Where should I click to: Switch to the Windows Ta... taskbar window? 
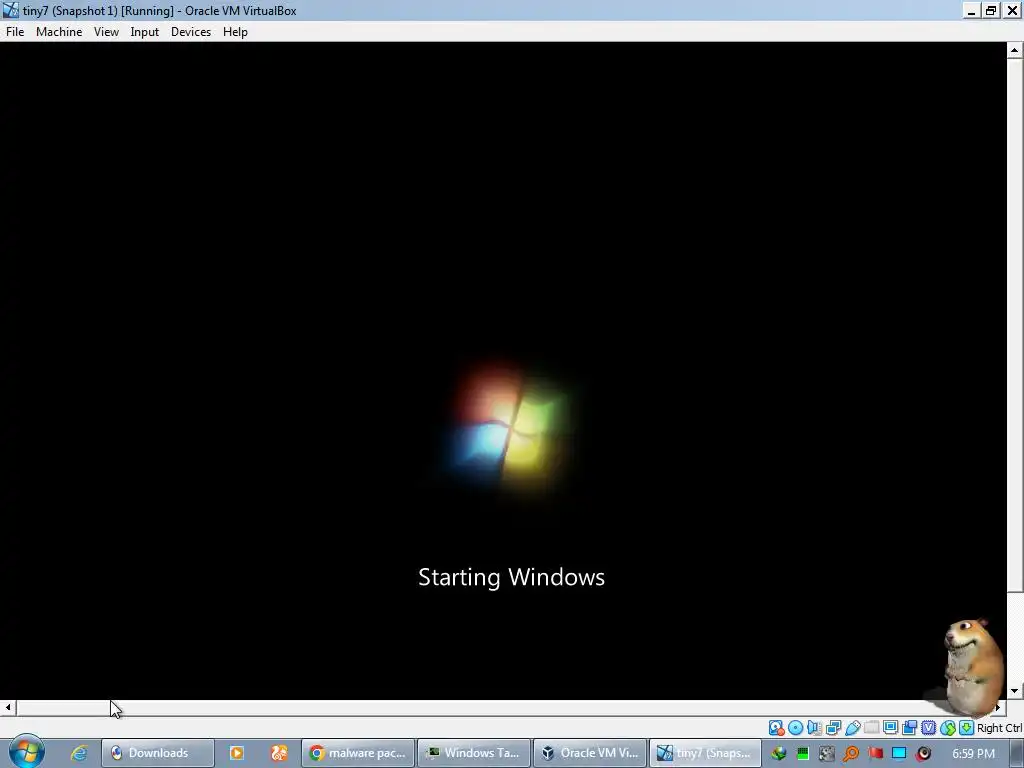473,753
